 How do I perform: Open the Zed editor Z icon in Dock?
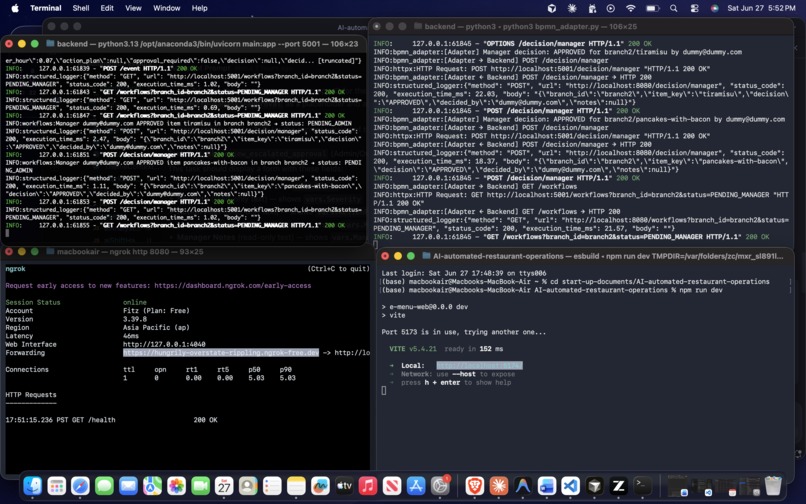coord(618,485)
